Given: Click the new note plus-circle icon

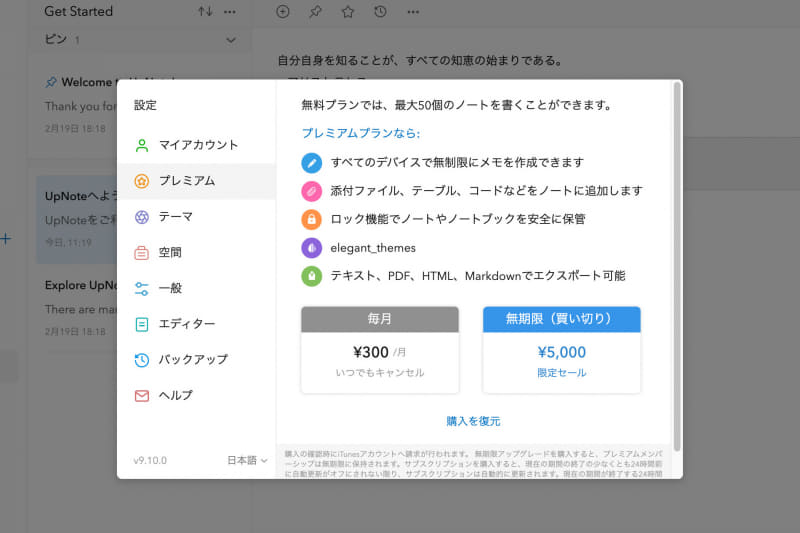Looking at the screenshot, I should pos(283,12).
